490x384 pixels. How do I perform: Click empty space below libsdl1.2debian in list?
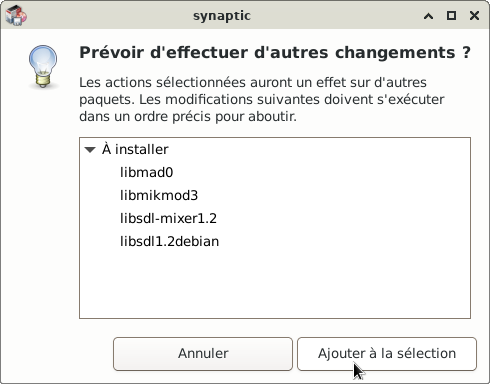(275, 285)
